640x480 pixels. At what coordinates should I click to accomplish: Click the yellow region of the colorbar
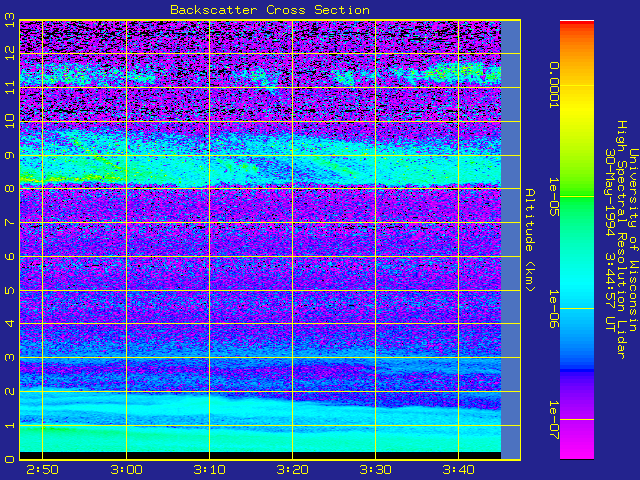point(577,106)
